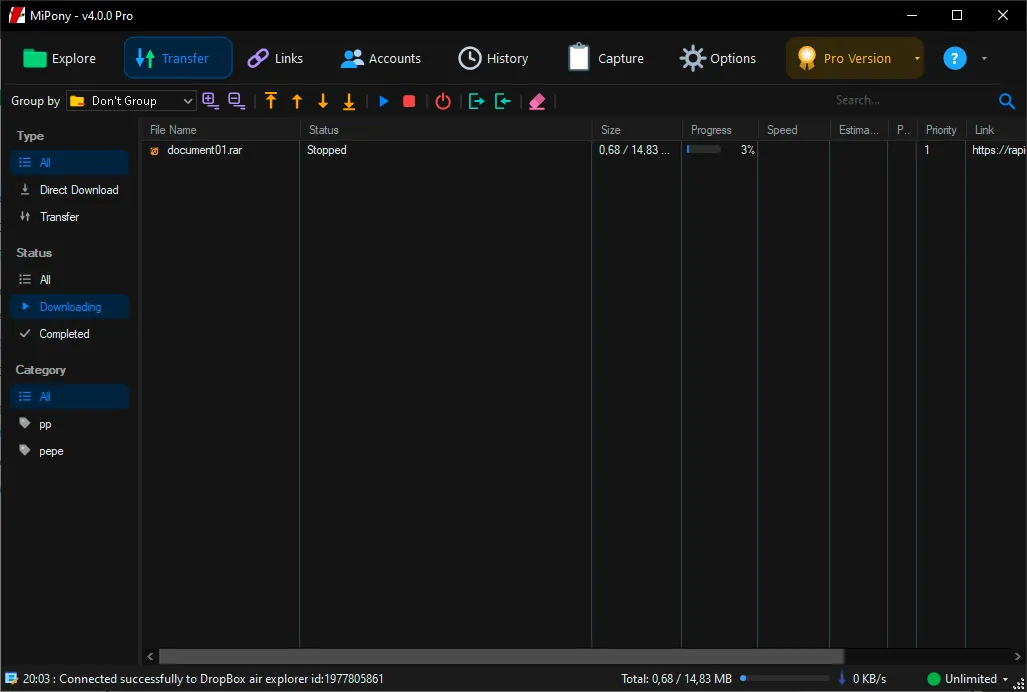Viewport: 1027px width, 692px height.
Task: Click the https://rapi link cell
Action: tap(998, 150)
